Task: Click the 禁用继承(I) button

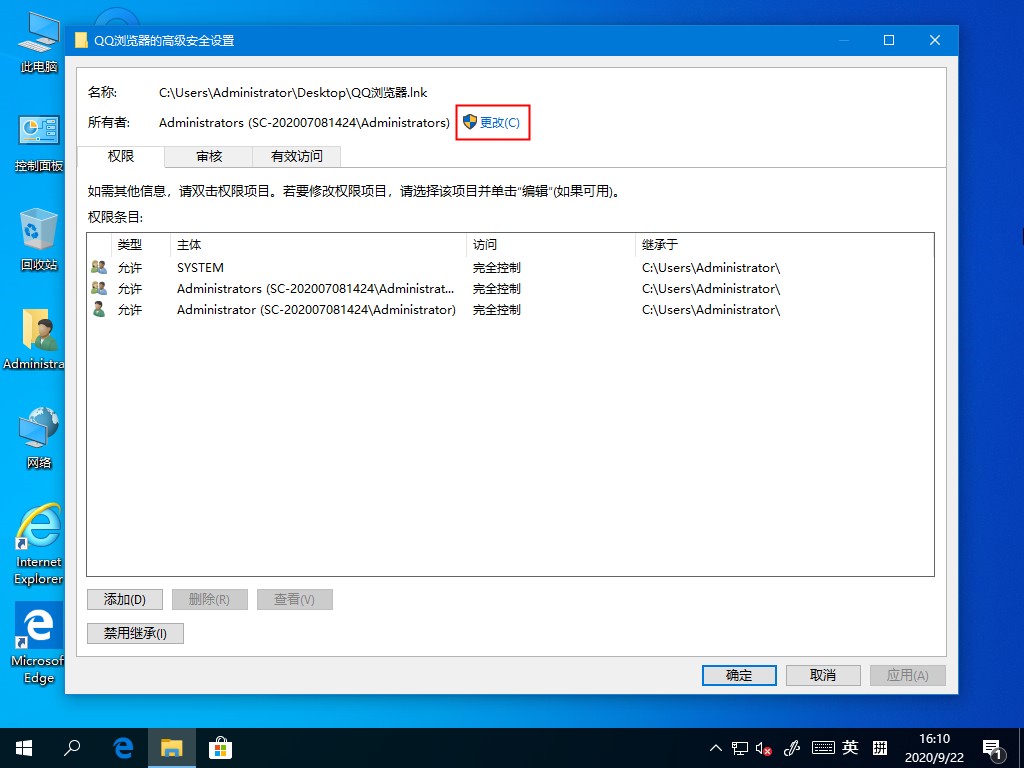Action: (134, 633)
